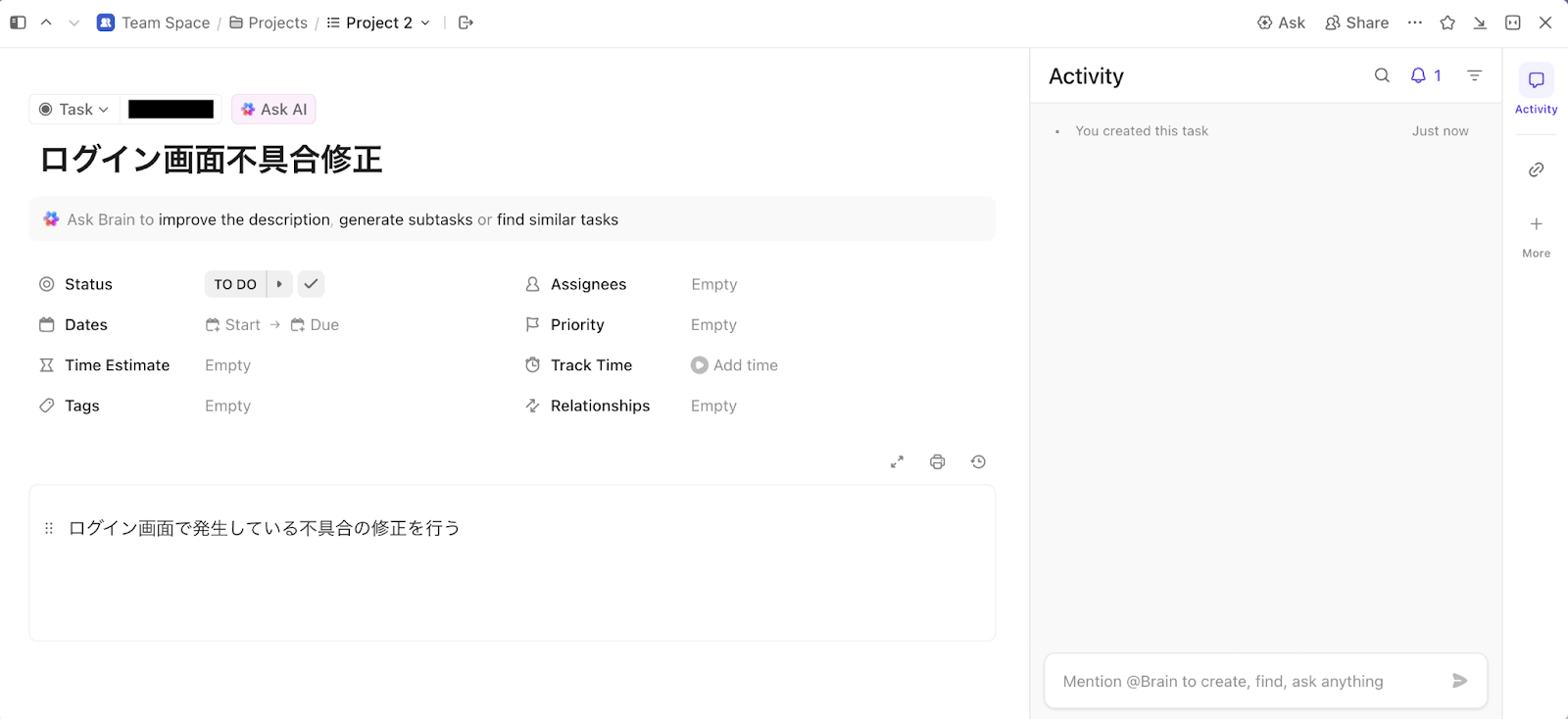Open the print icon above description
Viewport: 1568px width, 719px height.
(x=938, y=462)
